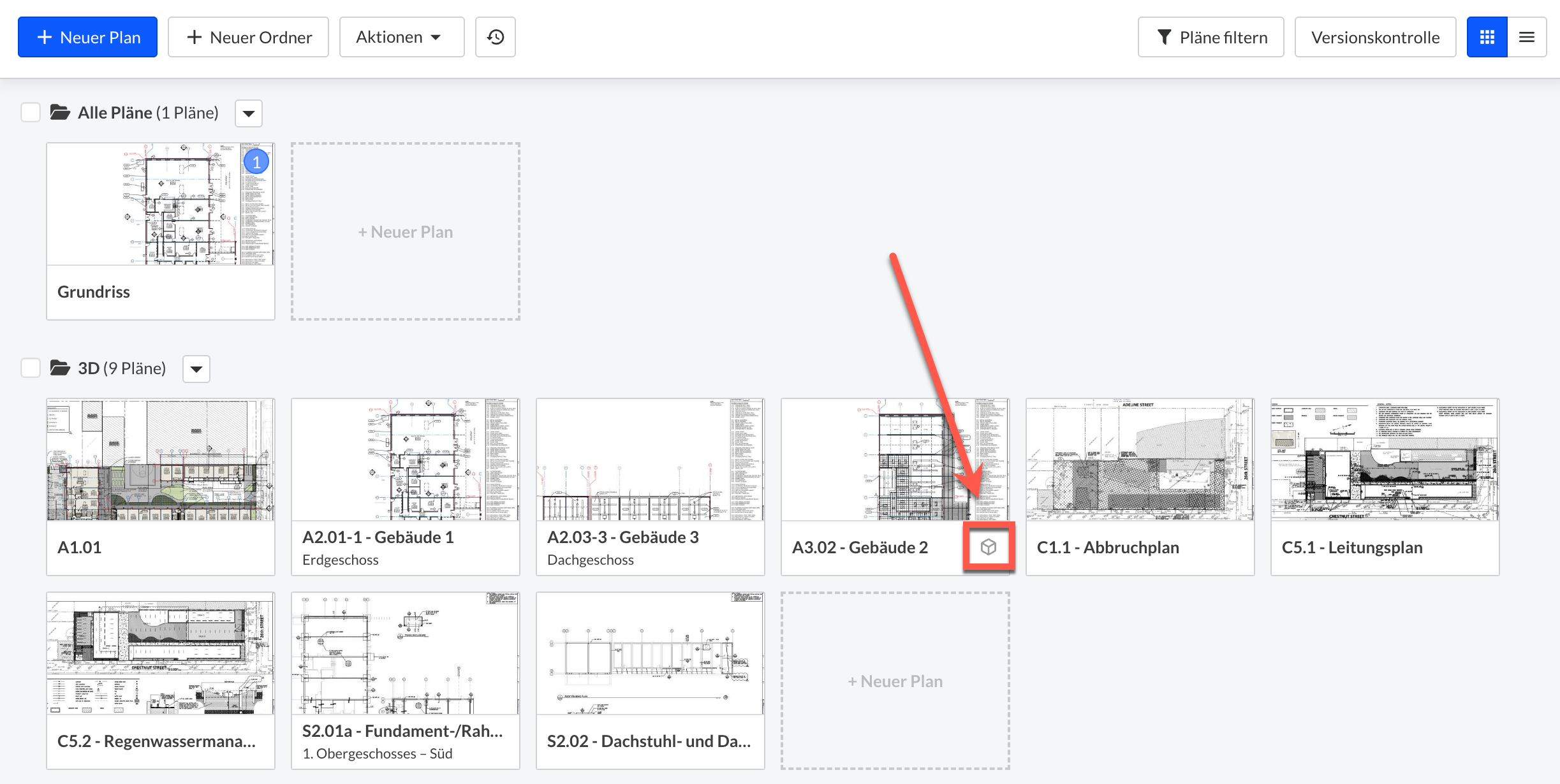
Task: Click the Alle Pläne folder icon
Action: (x=60, y=113)
